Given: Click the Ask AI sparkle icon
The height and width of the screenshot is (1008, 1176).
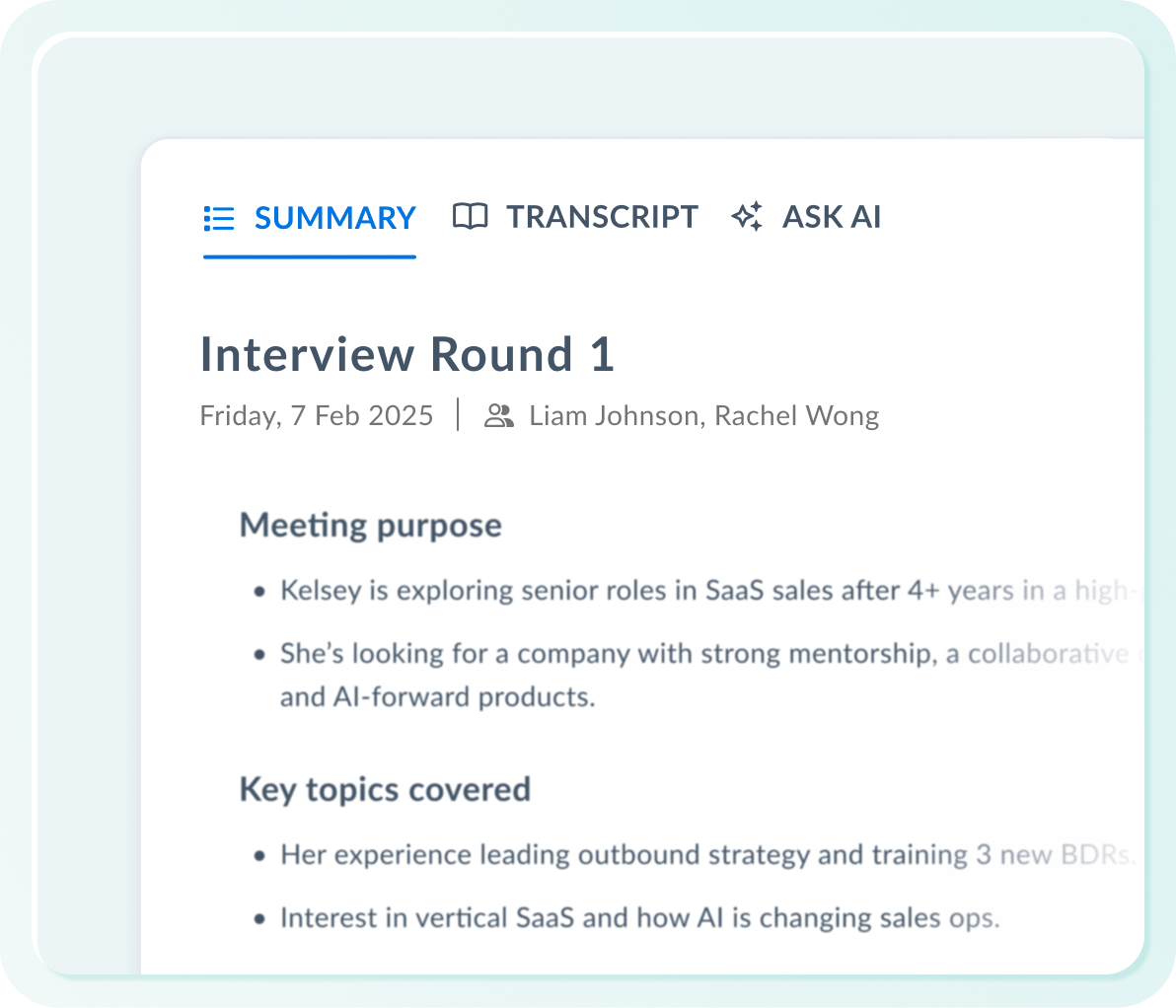Looking at the screenshot, I should 747,216.
